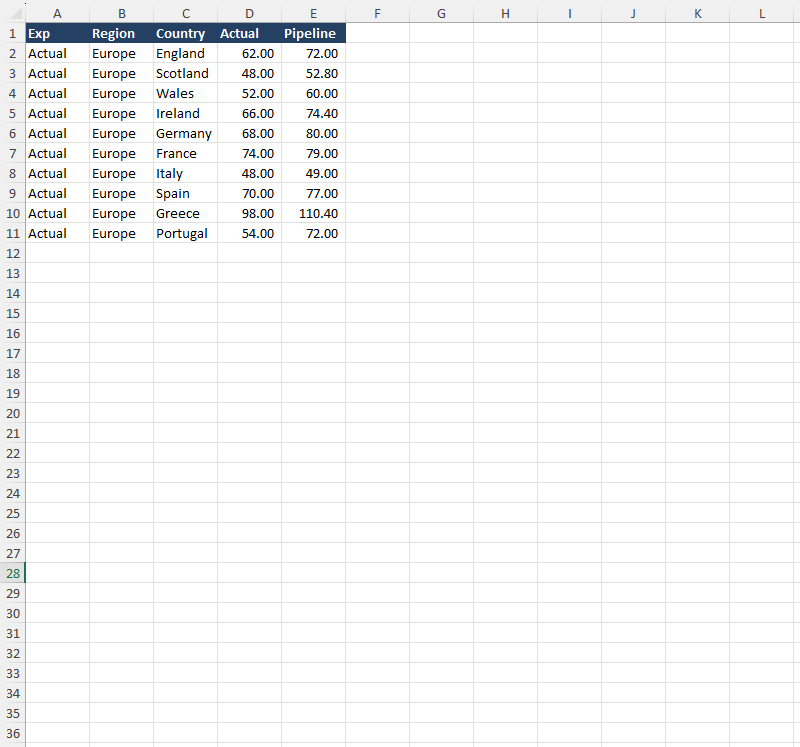Click the Region header cell
This screenshot has width=800, height=747.
pyautogui.click(x=121, y=34)
